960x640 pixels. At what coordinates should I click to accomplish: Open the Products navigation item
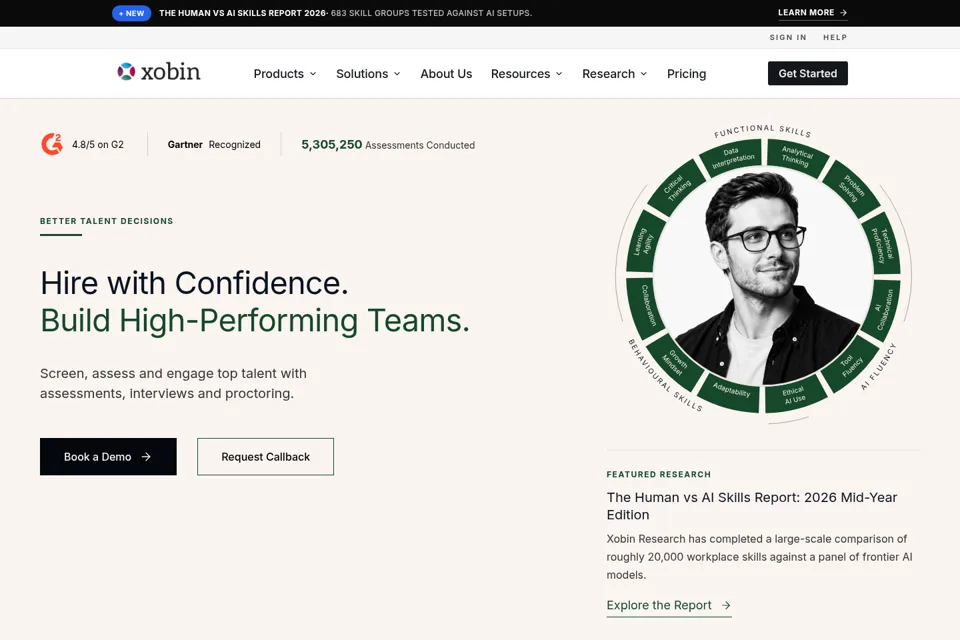(279, 73)
